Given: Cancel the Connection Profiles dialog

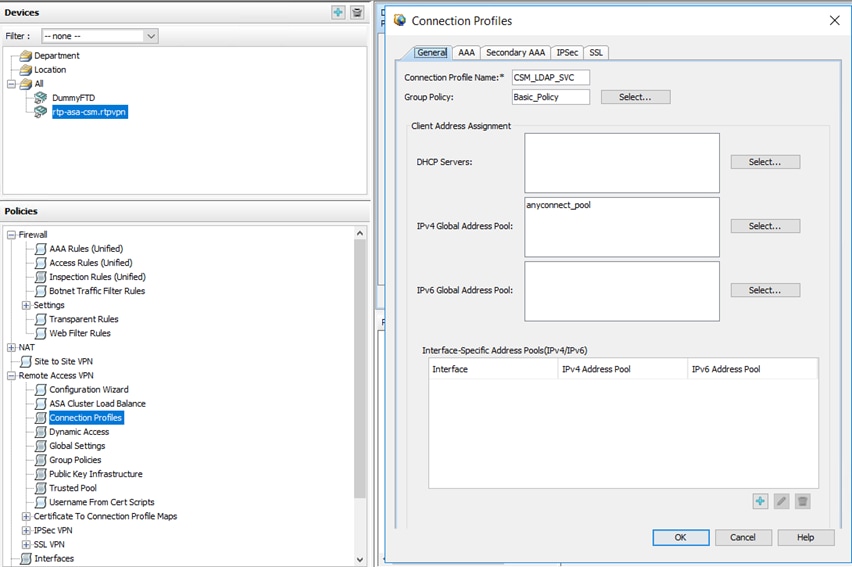Looking at the screenshot, I should tap(743, 538).
